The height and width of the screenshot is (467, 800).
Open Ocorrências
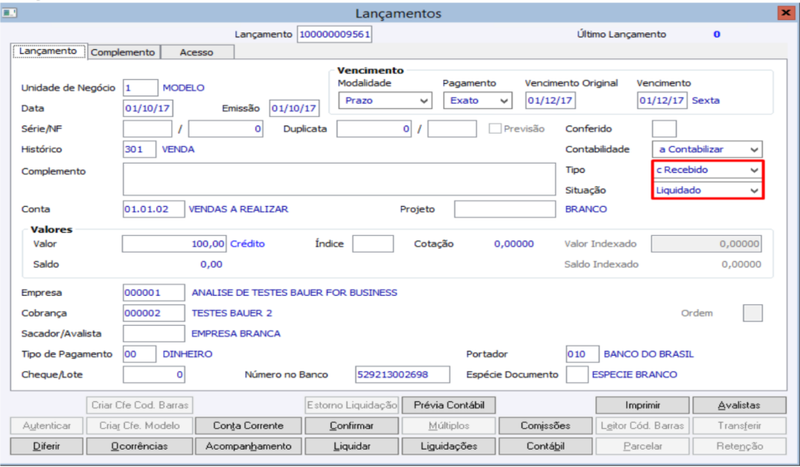pyautogui.click(x=139, y=446)
